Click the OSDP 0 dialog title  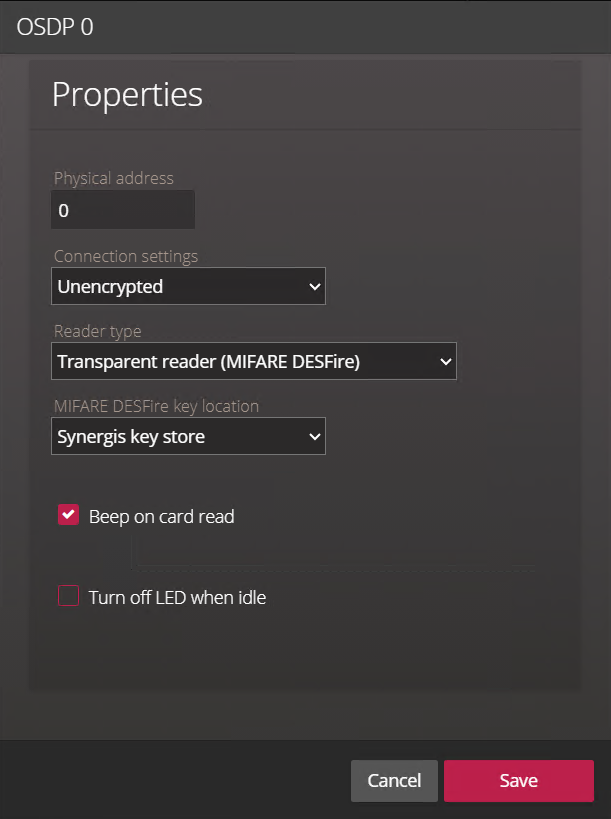click(55, 27)
